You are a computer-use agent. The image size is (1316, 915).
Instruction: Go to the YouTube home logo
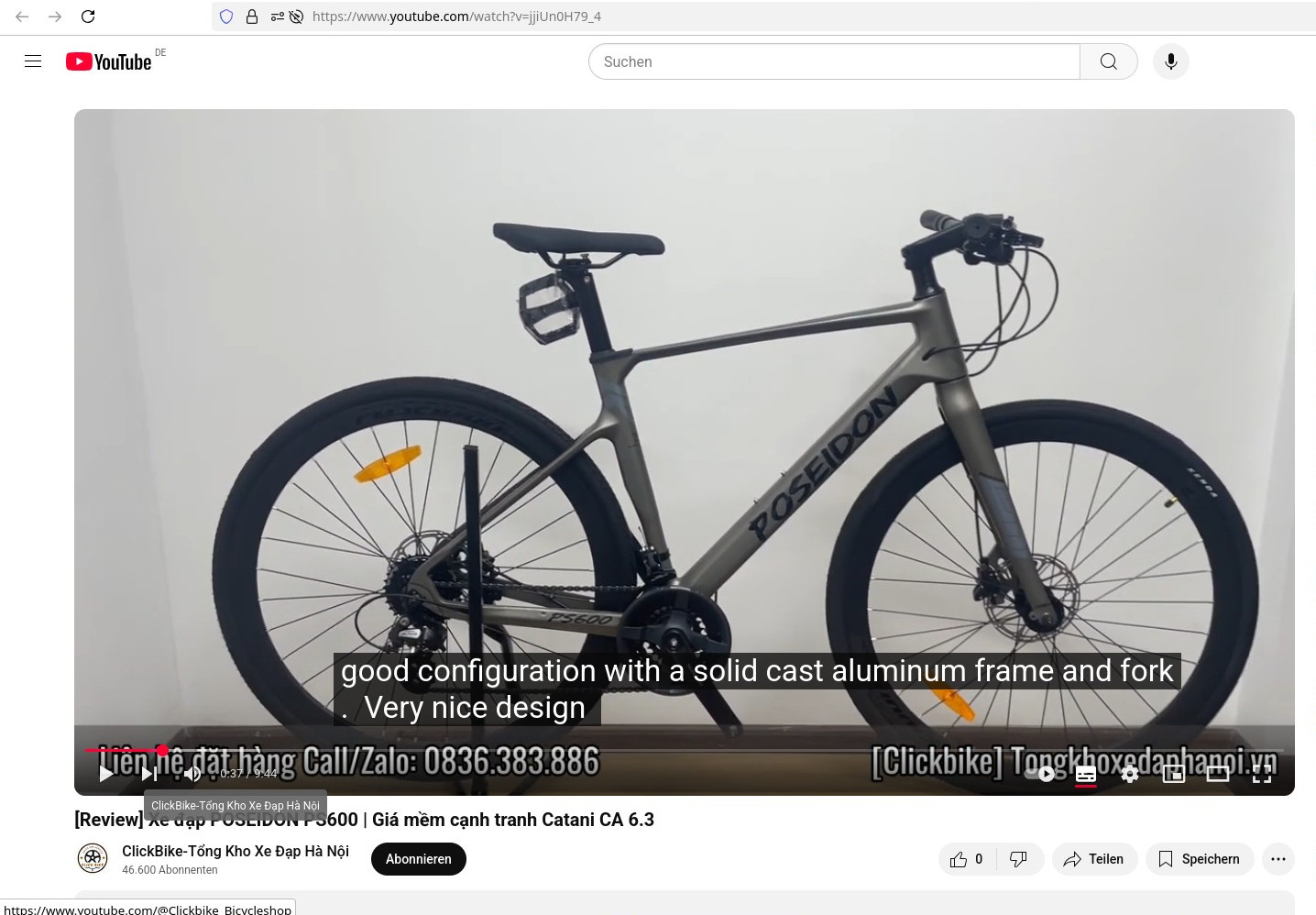pos(108,61)
